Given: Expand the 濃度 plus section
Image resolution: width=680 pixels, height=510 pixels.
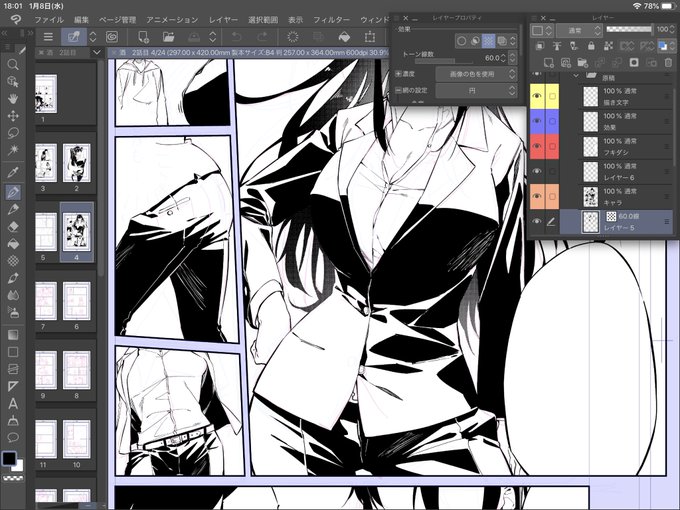Looking at the screenshot, I should pyautogui.click(x=398, y=74).
